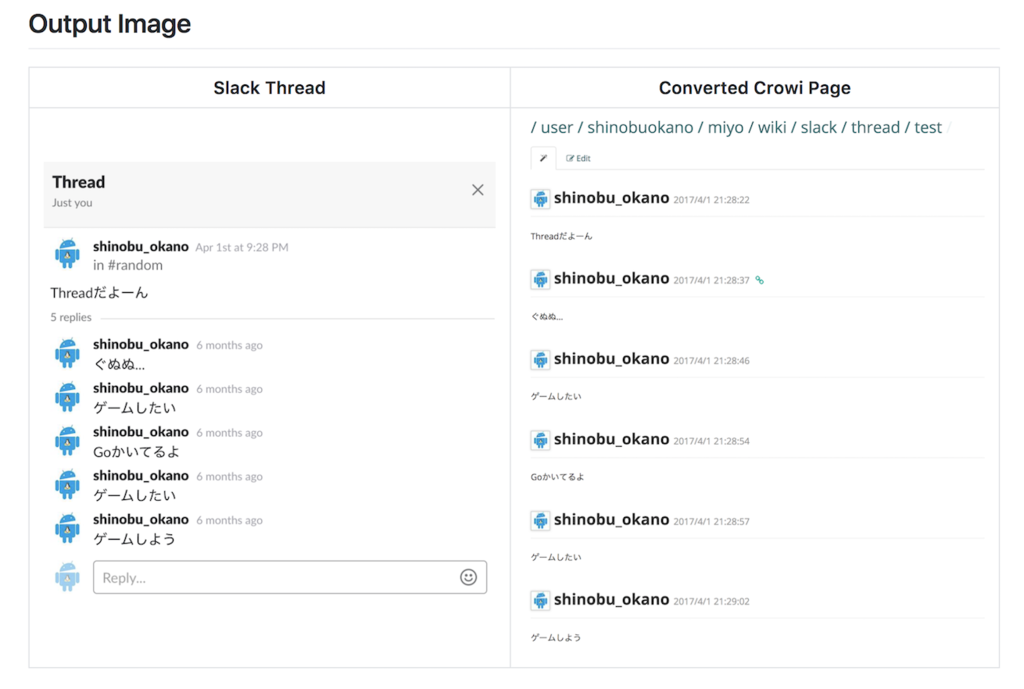Viewport: 1024px width, 689px height.
Task: Click the Crowi avatar at 2017/4/1 21:28:37
Action: 540,279
